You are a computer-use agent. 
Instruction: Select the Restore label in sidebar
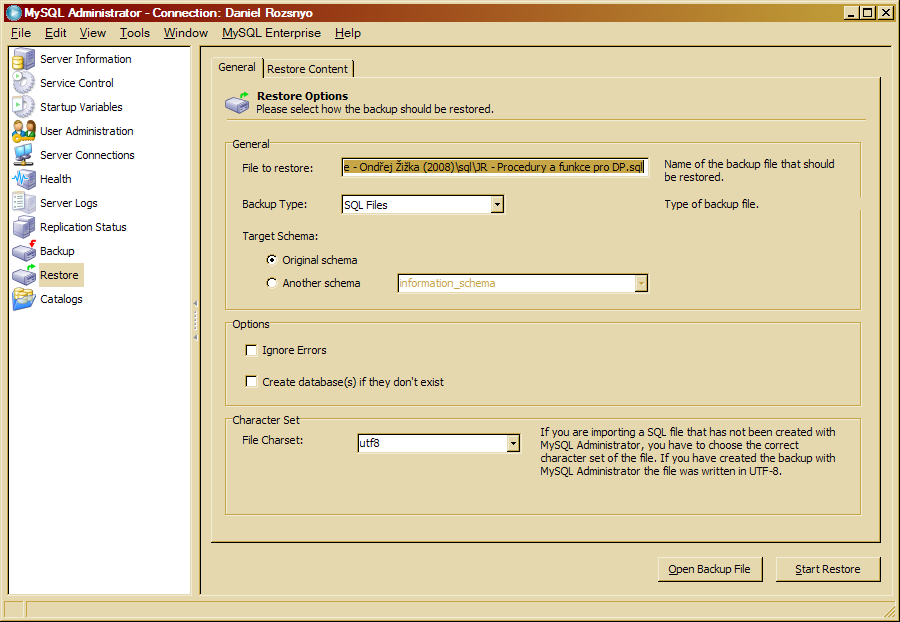59,275
